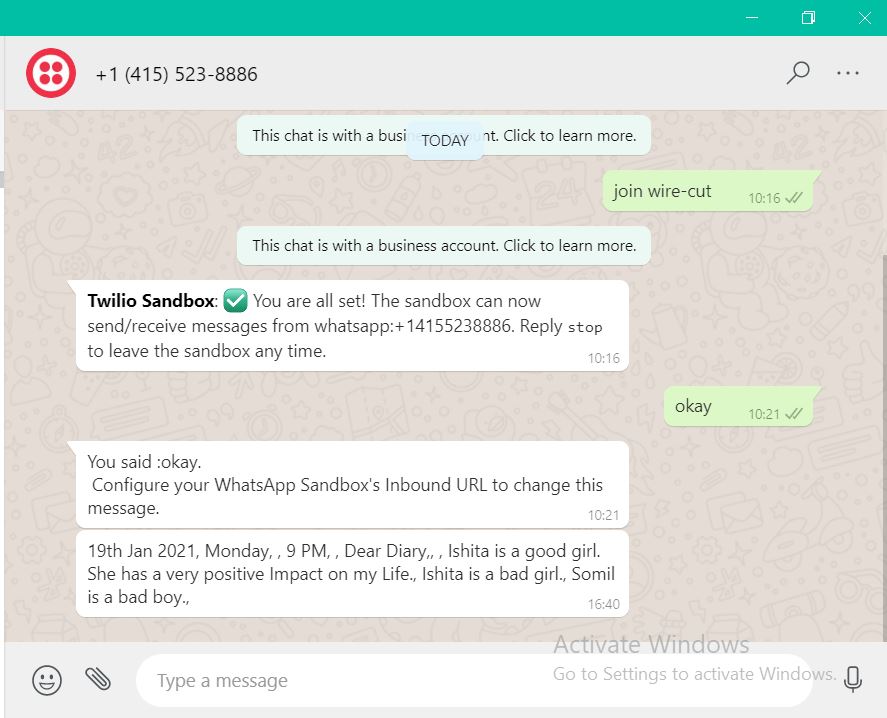Click the read-receipt ticks on 'join wire-cut'
887x718 pixels.
pos(794,198)
